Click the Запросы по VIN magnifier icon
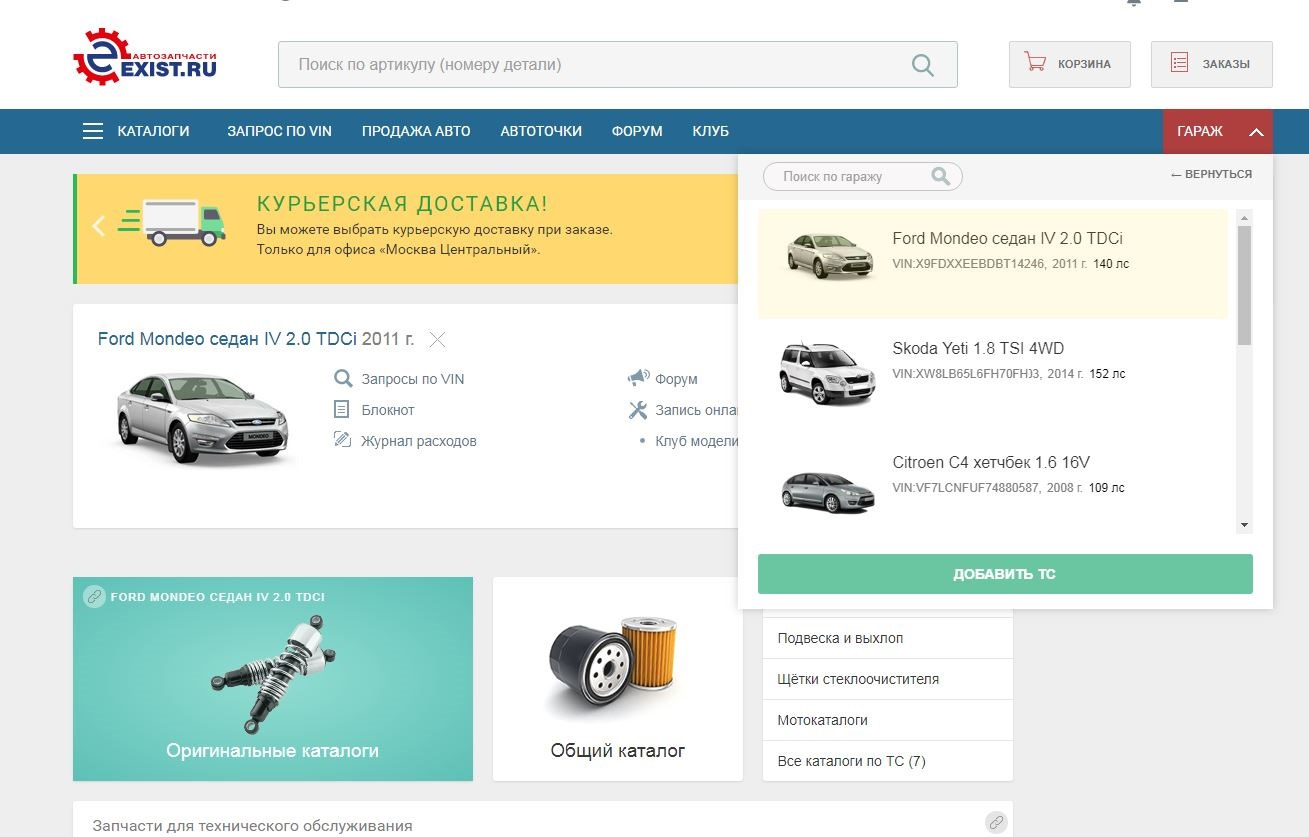The image size is (1309, 837). 343,379
